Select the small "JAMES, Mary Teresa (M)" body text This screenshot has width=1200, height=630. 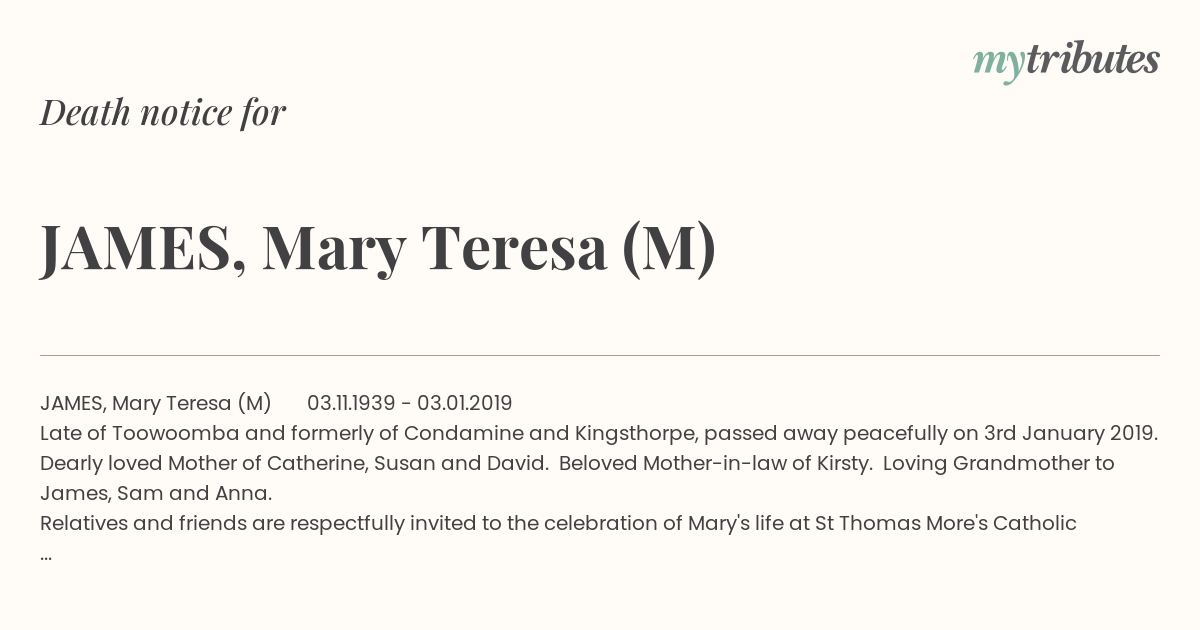(x=156, y=403)
